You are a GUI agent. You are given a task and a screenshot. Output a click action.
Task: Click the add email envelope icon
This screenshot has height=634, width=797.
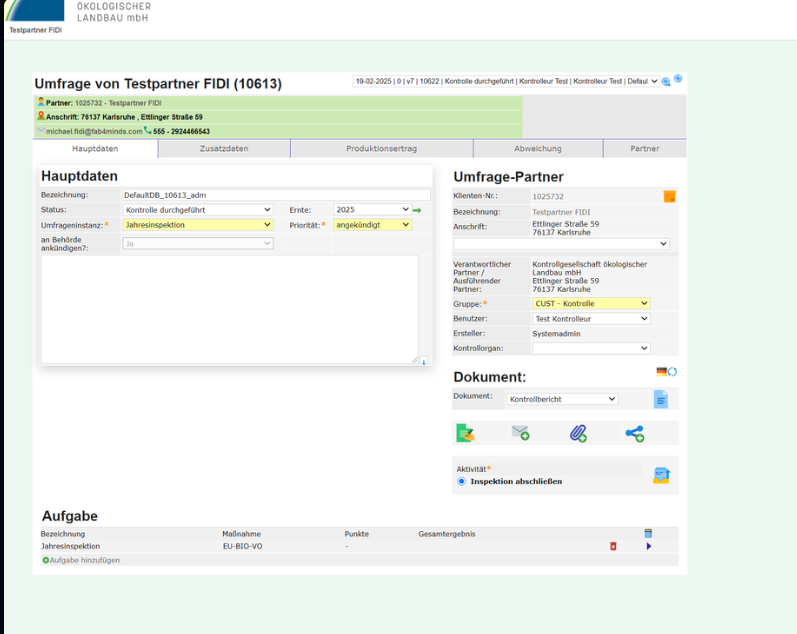click(520, 433)
